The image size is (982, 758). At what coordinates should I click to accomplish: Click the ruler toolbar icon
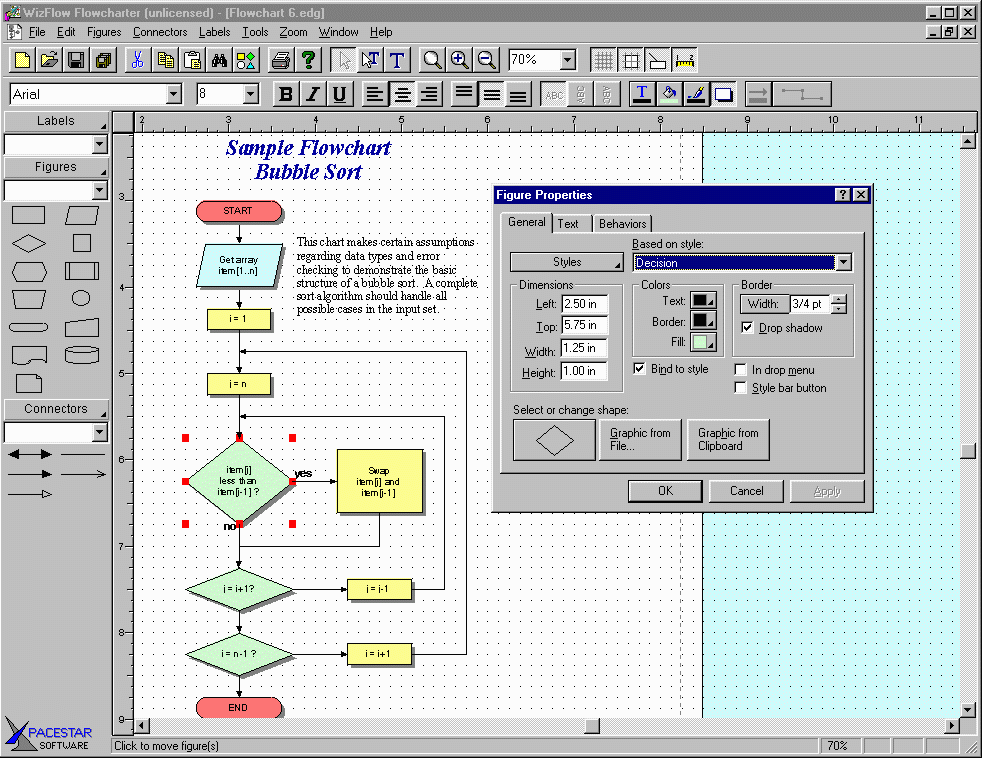coord(685,60)
